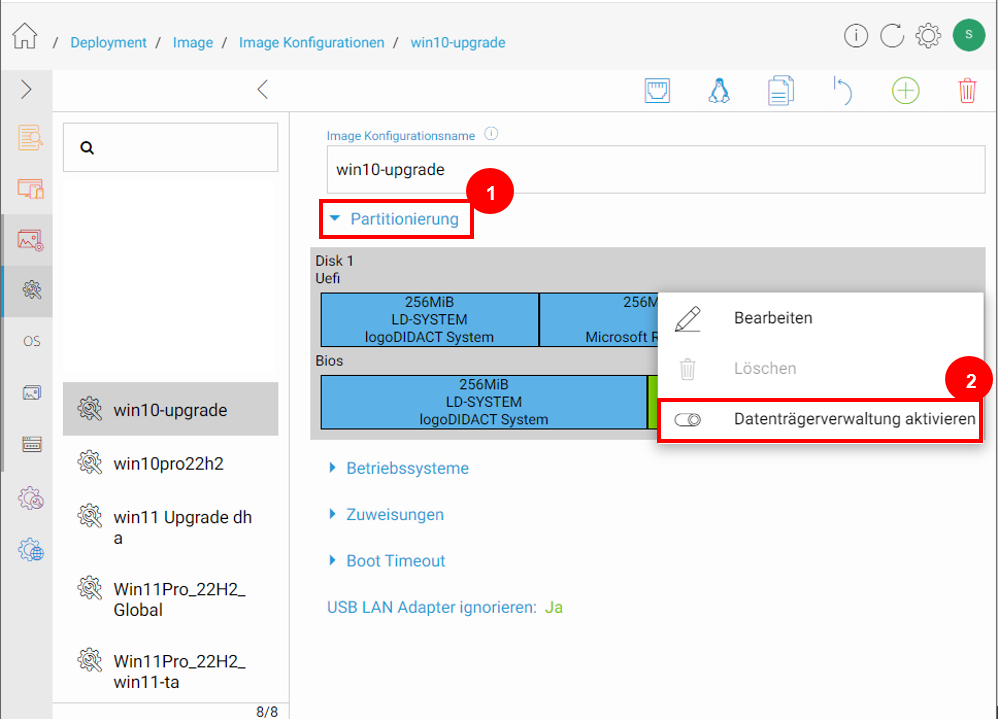Viewport: 998px width, 719px height.
Task: Open the settings gear in the header
Action: [928, 36]
